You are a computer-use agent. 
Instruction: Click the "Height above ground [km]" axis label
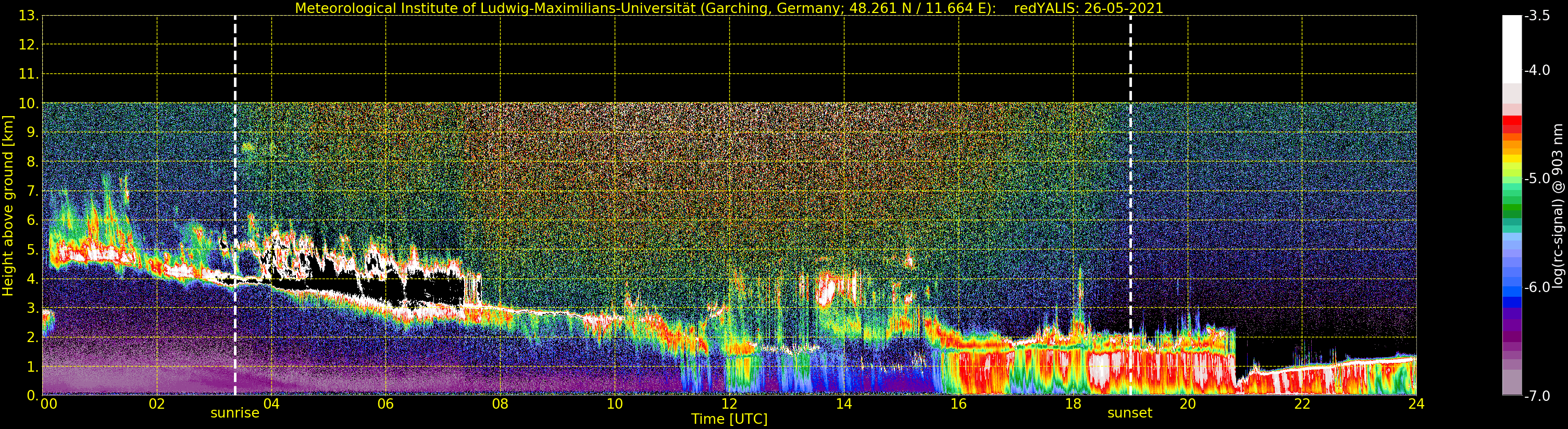tap(8, 206)
